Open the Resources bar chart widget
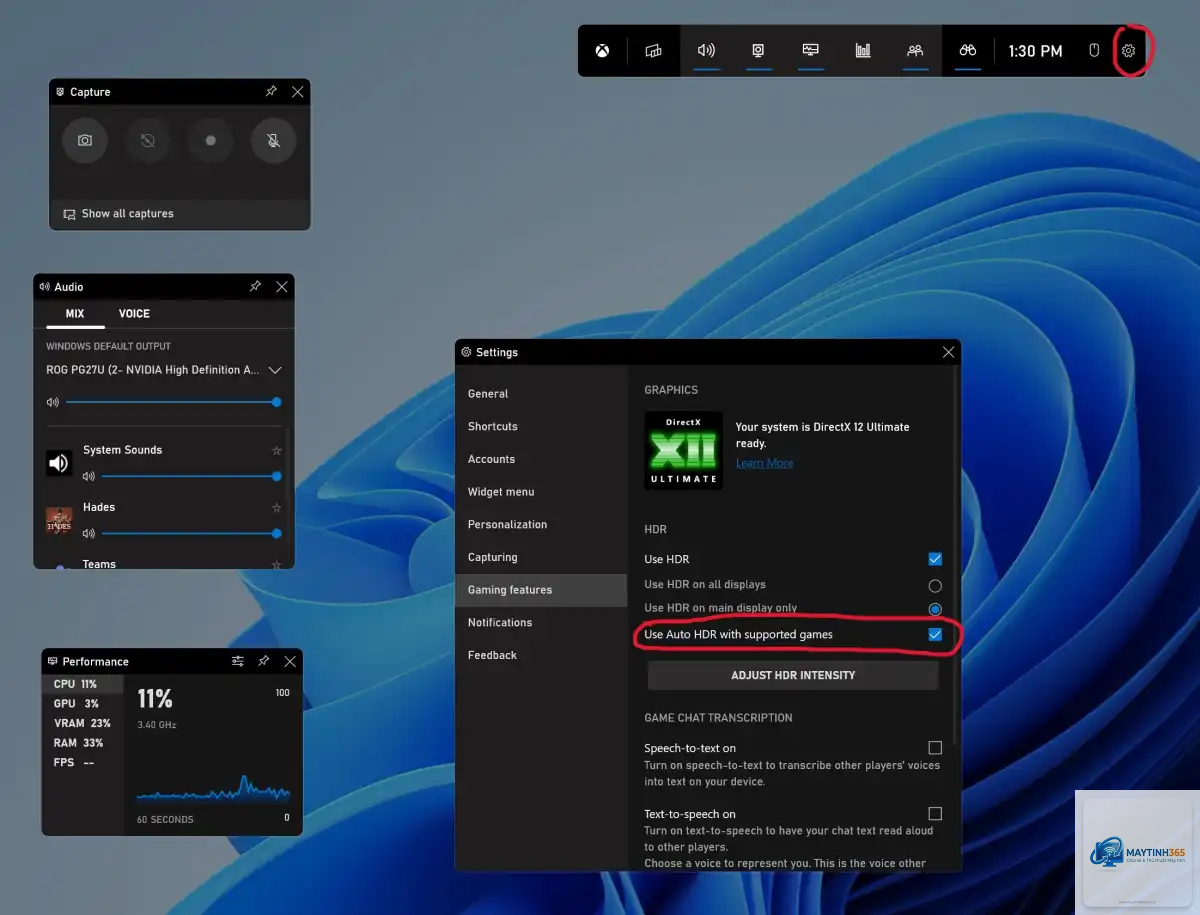Viewport: 1200px width, 915px height. pyautogui.click(x=863, y=51)
